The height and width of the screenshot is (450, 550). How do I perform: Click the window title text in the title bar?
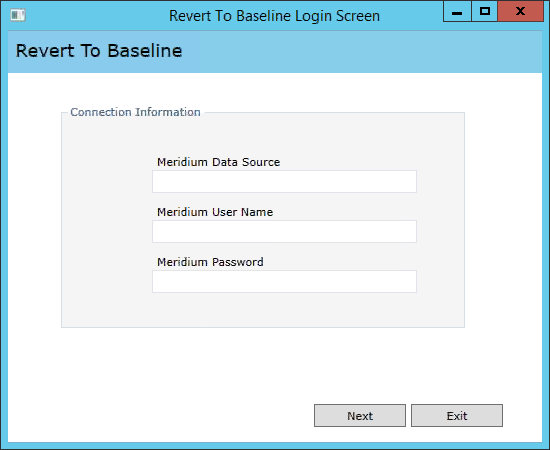click(x=274, y=16)
